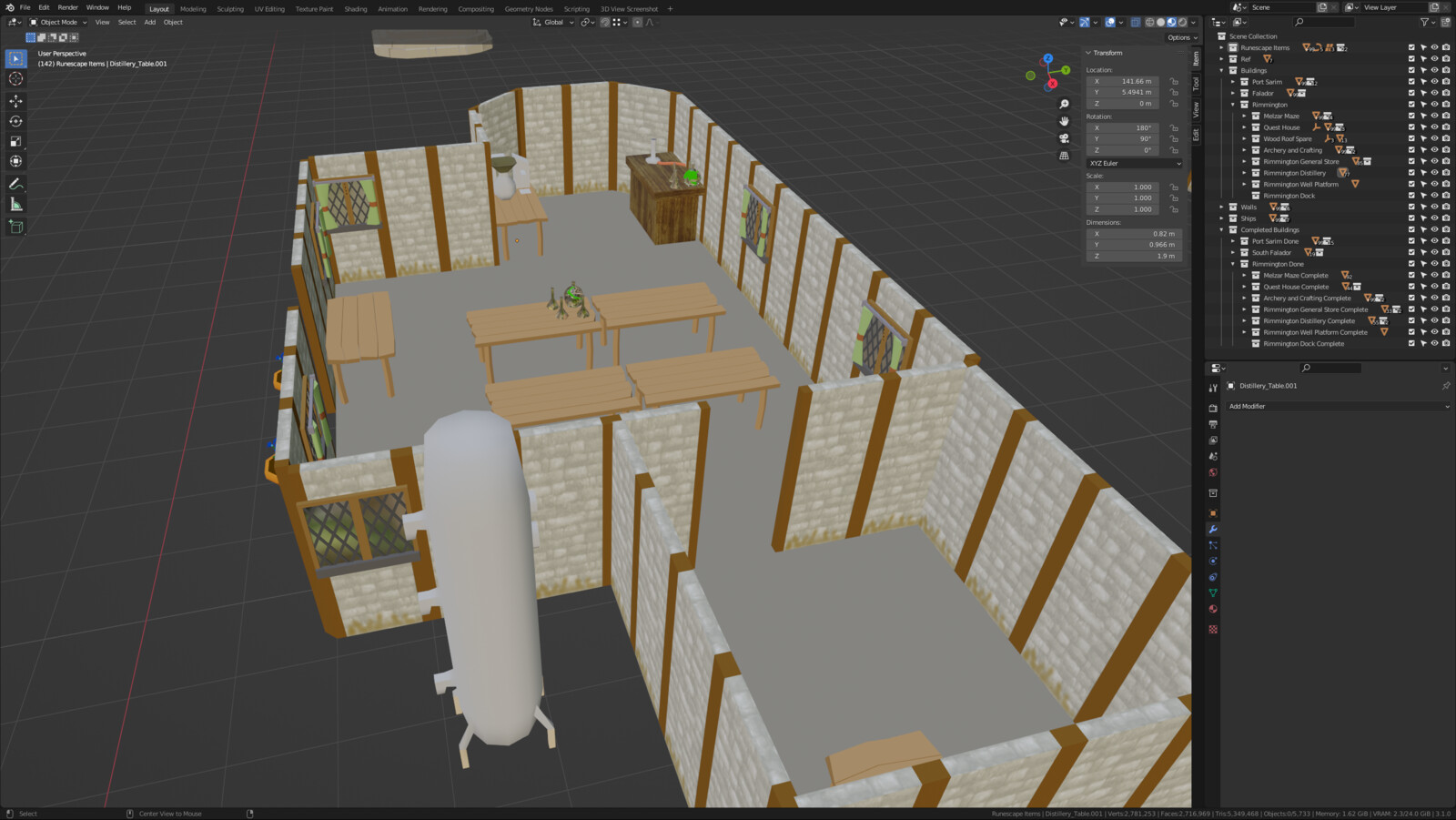
Task: Pin the properties context with pin icon
Action: pos(1446,386)
